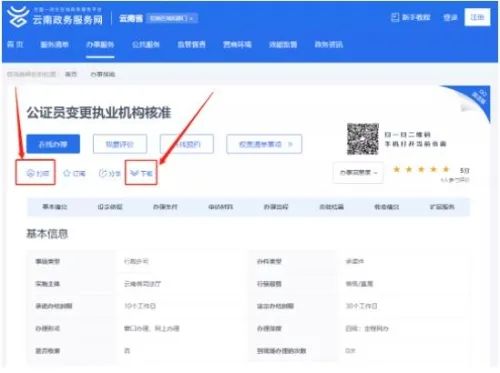Click the 下载 download icon
500x373 pixels.
pos(134,173)
